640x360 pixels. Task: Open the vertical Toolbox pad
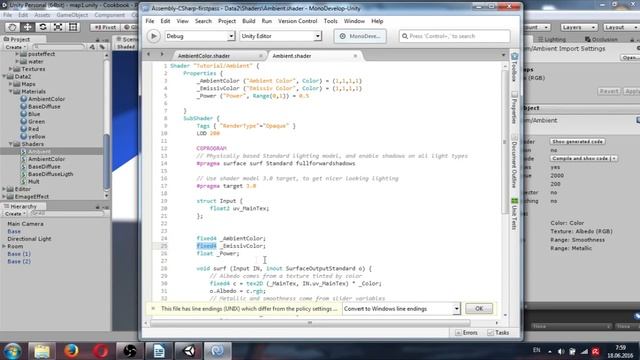(514, 67)
